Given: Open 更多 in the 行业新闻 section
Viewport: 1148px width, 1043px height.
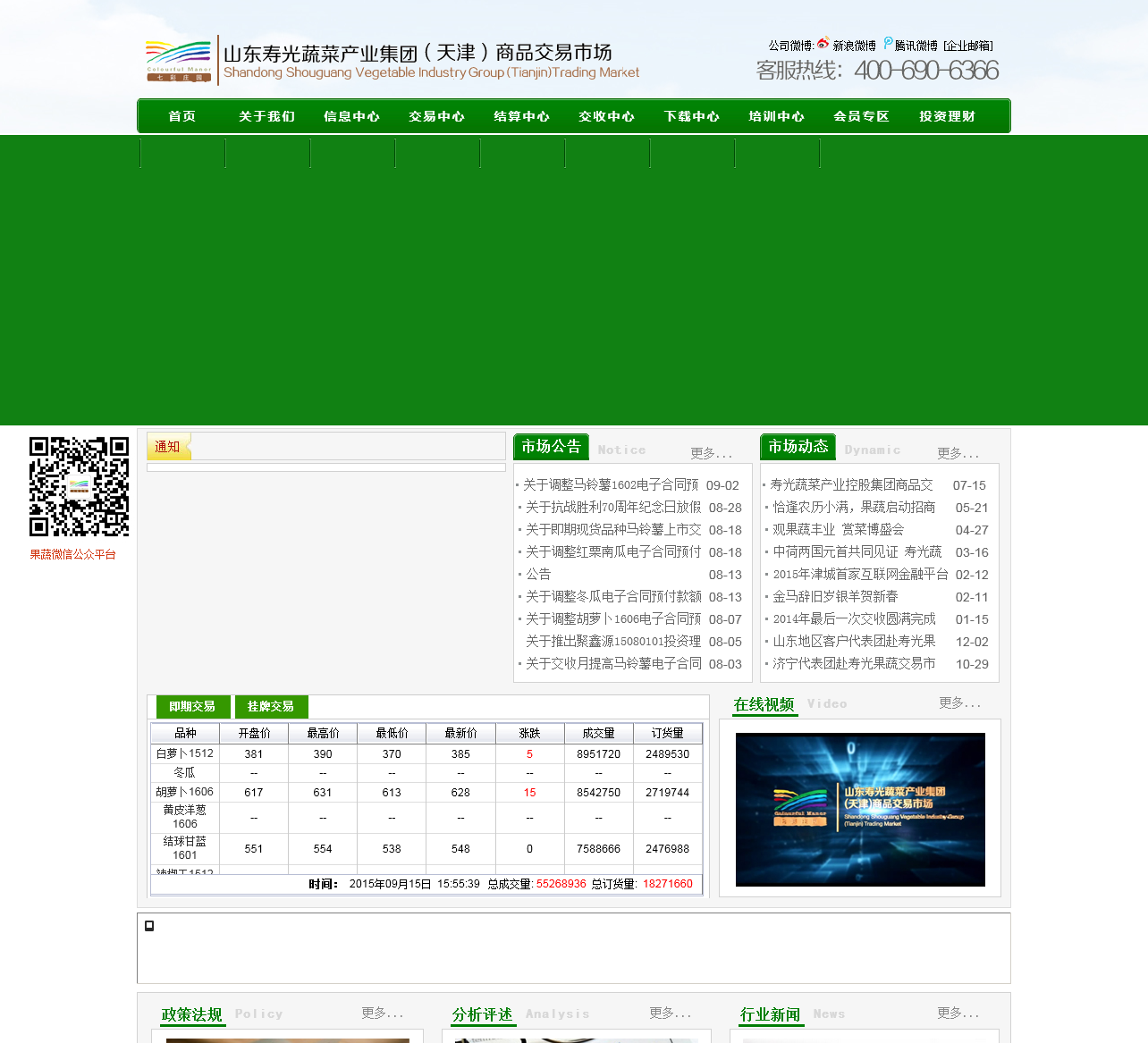Looking at the screenshot, I should pos(958,1014).
